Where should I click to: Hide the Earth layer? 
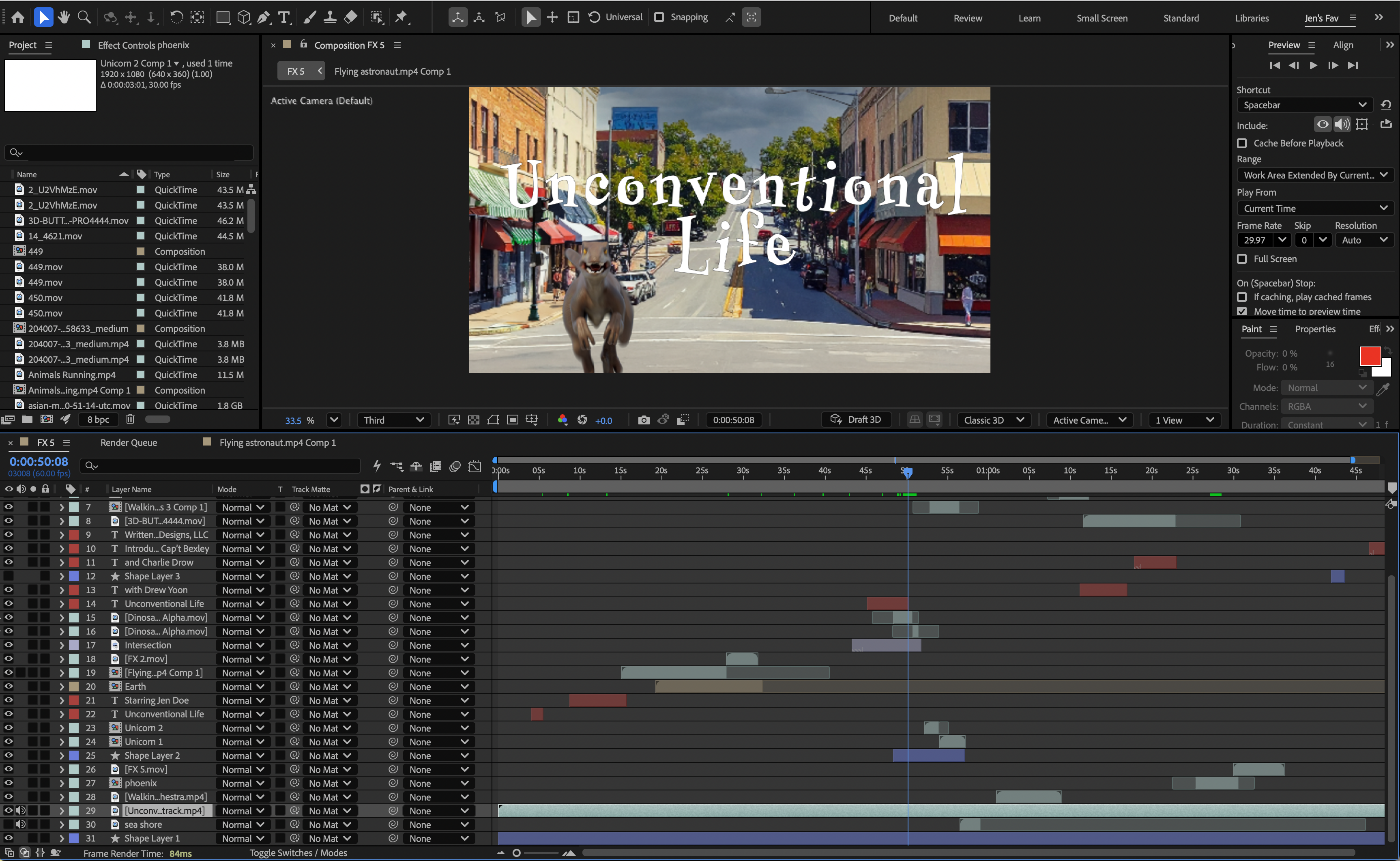tap(9, 687)
